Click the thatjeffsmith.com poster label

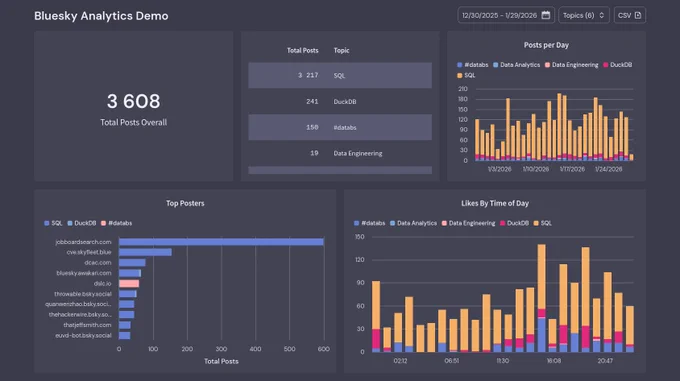click(87, 325)
